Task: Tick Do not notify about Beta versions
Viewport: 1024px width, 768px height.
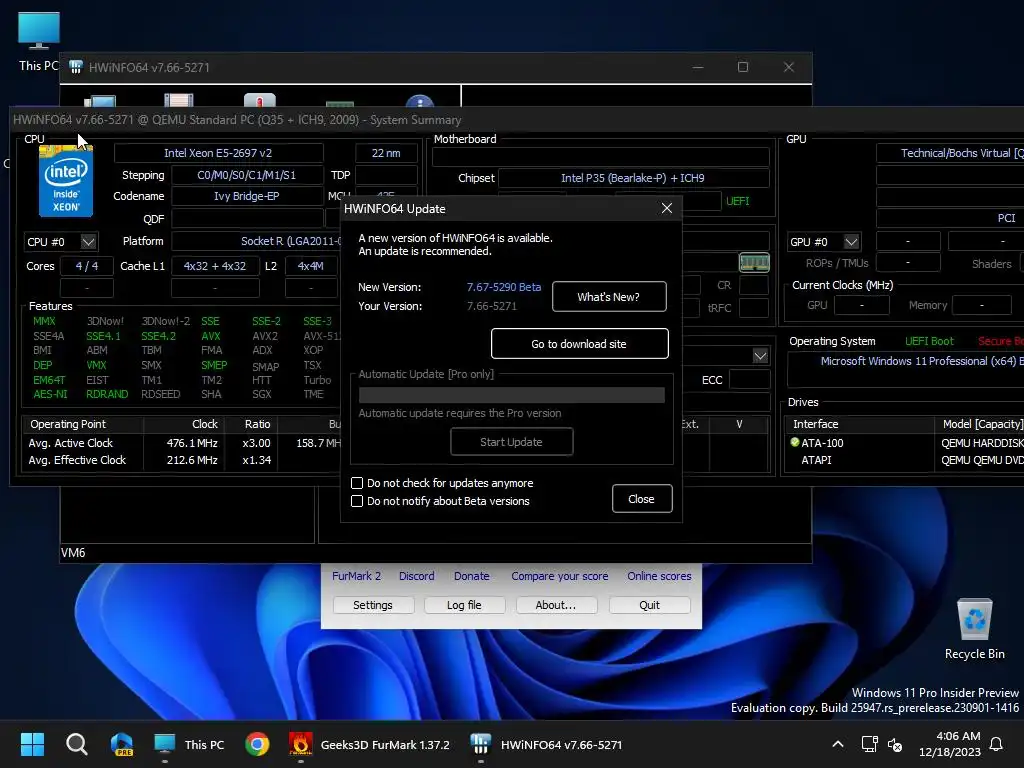Action: [x=357, y=501]
